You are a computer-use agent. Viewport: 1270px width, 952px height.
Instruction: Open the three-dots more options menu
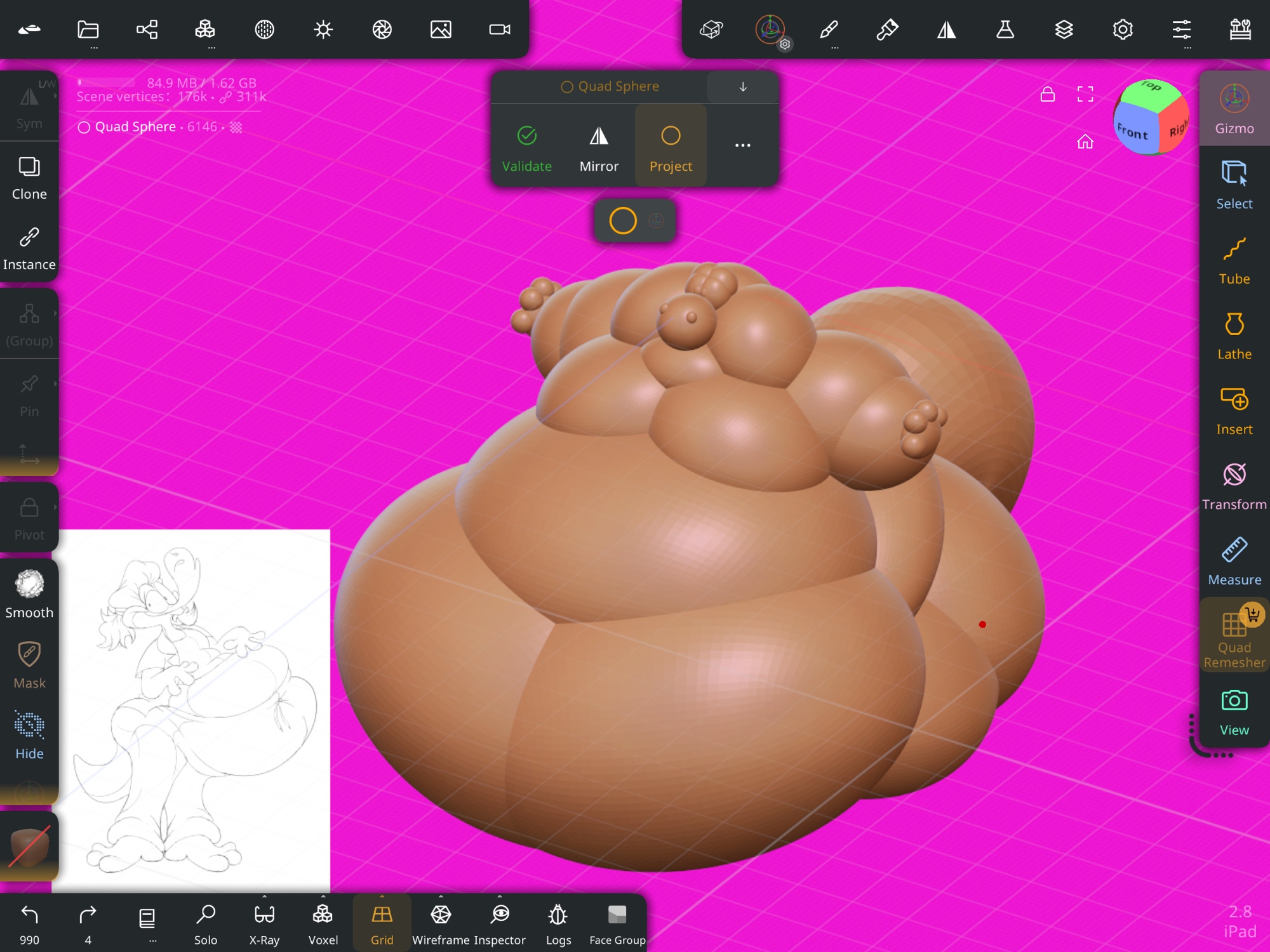pos(742,145)
